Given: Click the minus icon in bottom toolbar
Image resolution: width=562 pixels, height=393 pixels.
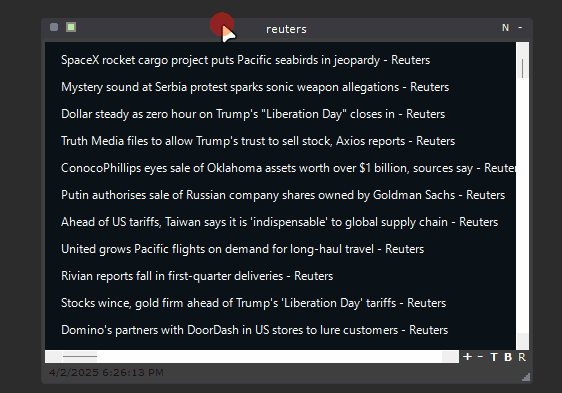Looking at the screenshot, I should pos(480,357).
